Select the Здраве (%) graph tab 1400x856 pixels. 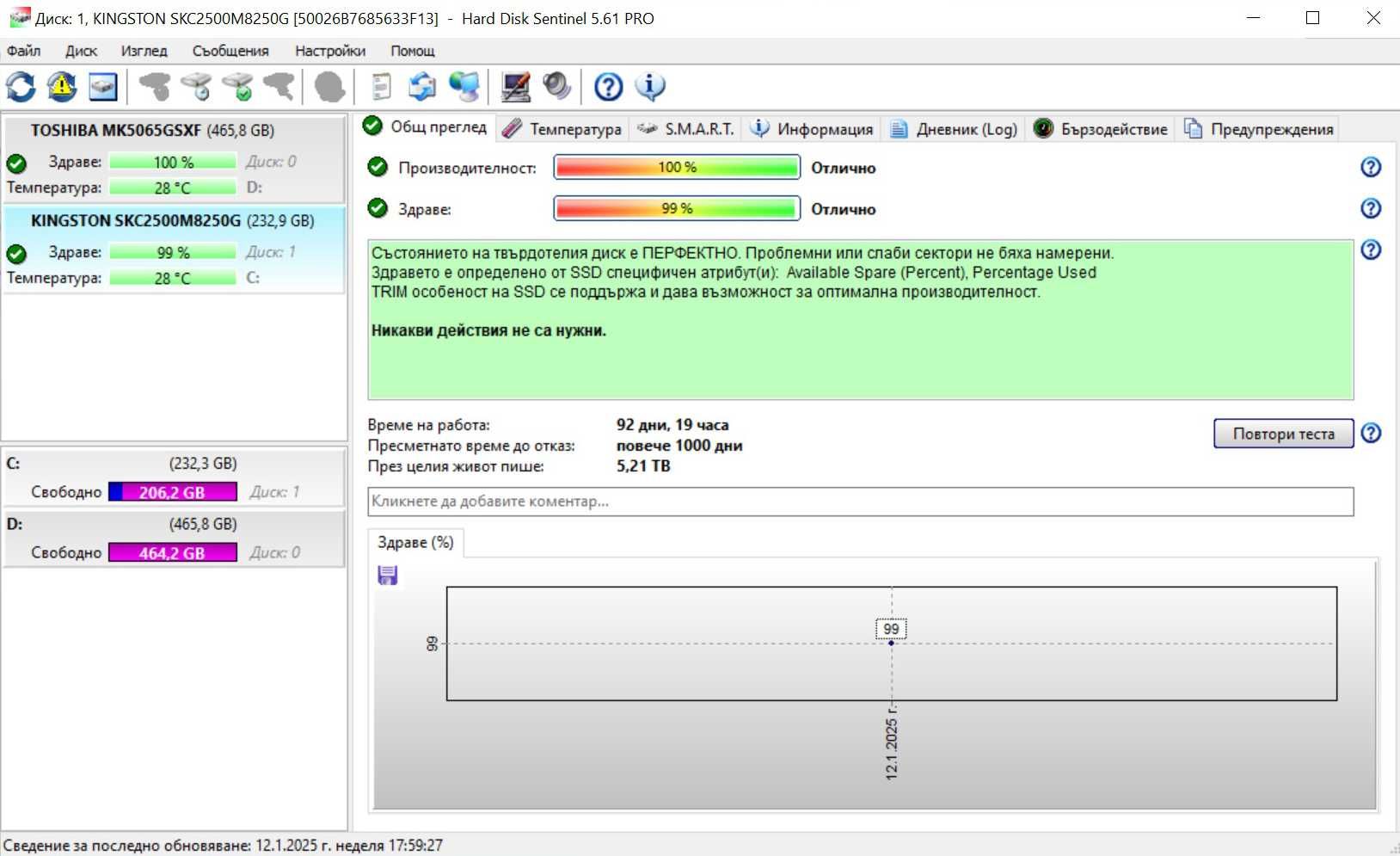(416, 543)
